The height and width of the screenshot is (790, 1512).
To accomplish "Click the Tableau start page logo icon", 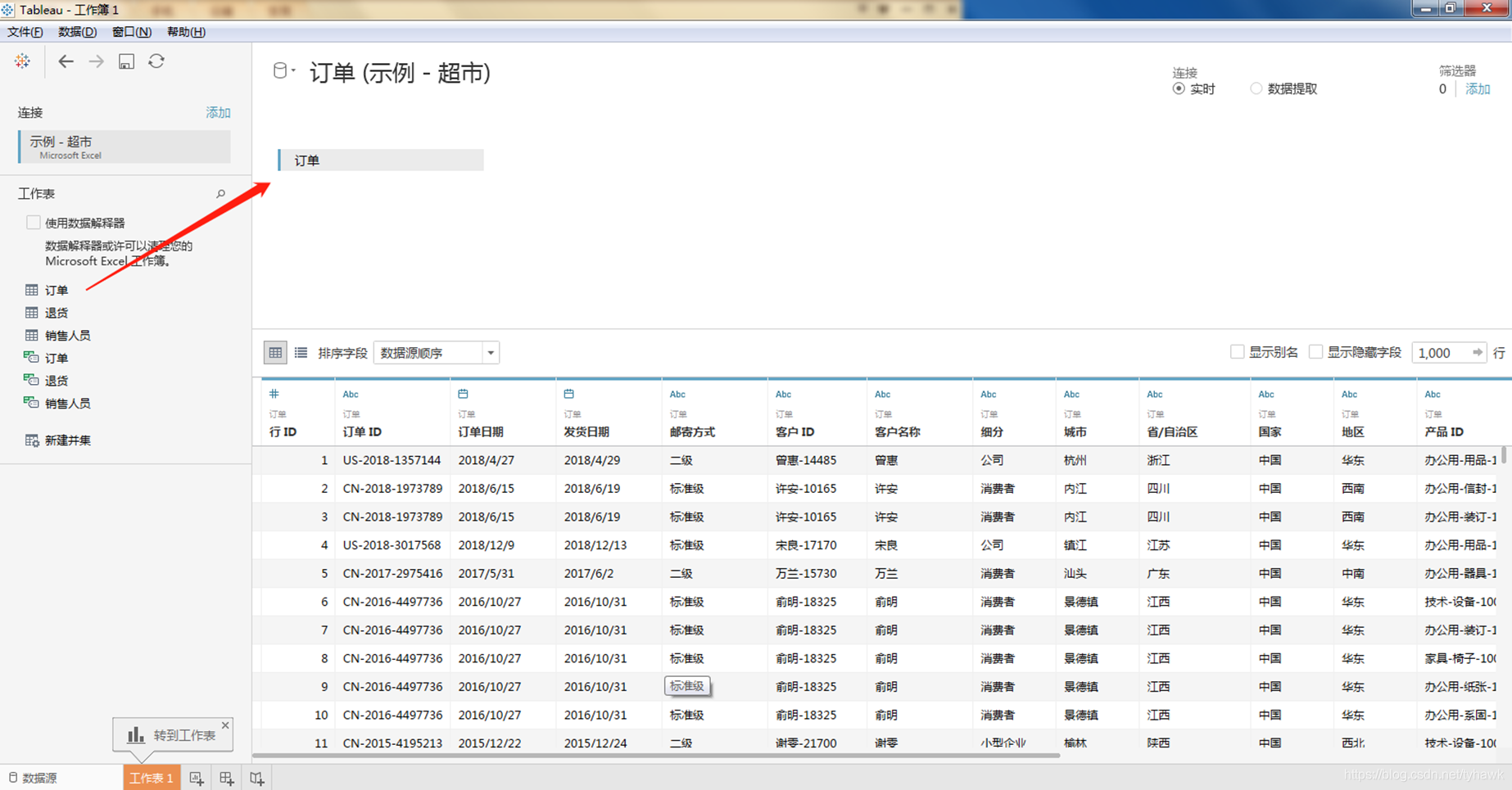I will click(22, 61).
